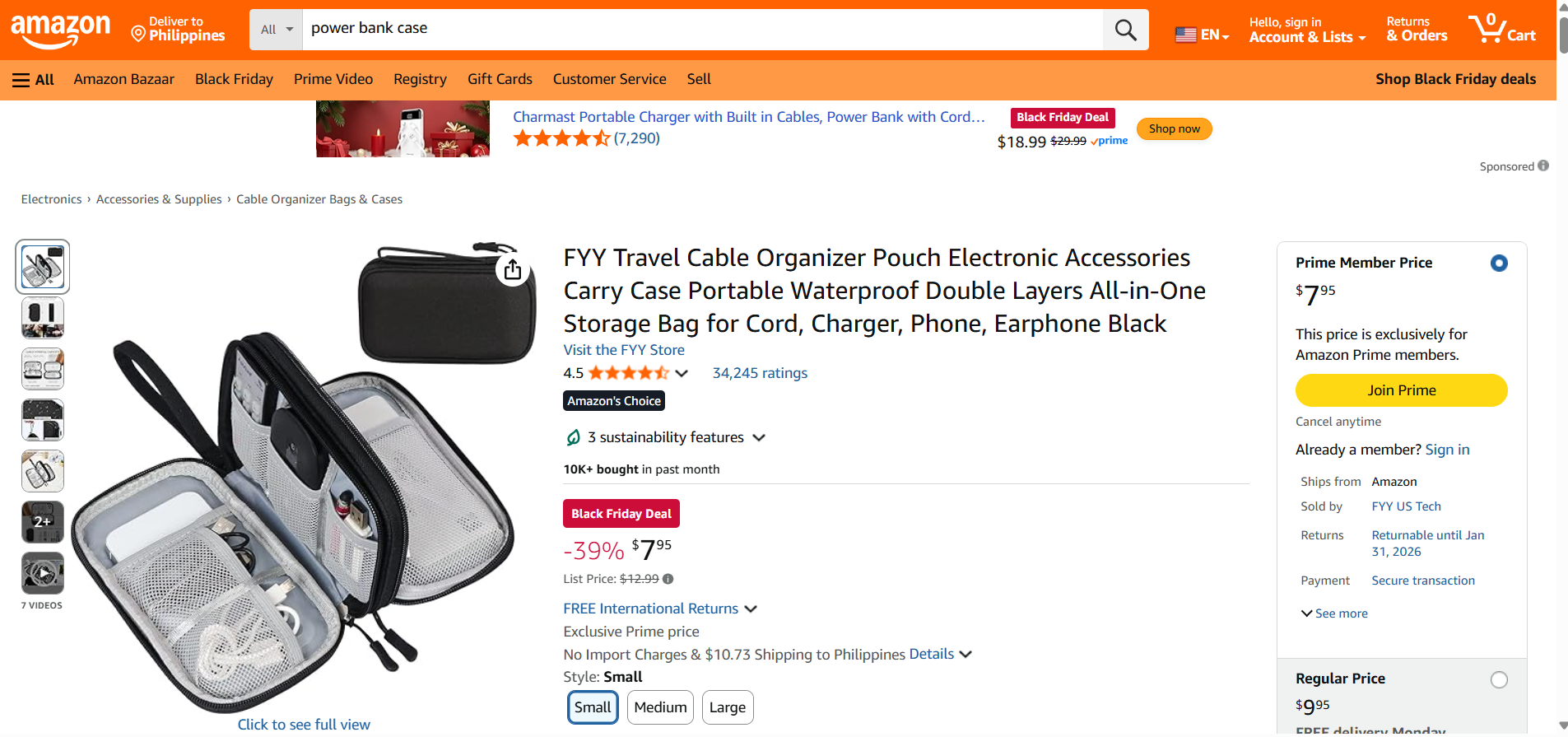Click the Sponsored info icon
1568x737 pixels.
click(1543, 166)
